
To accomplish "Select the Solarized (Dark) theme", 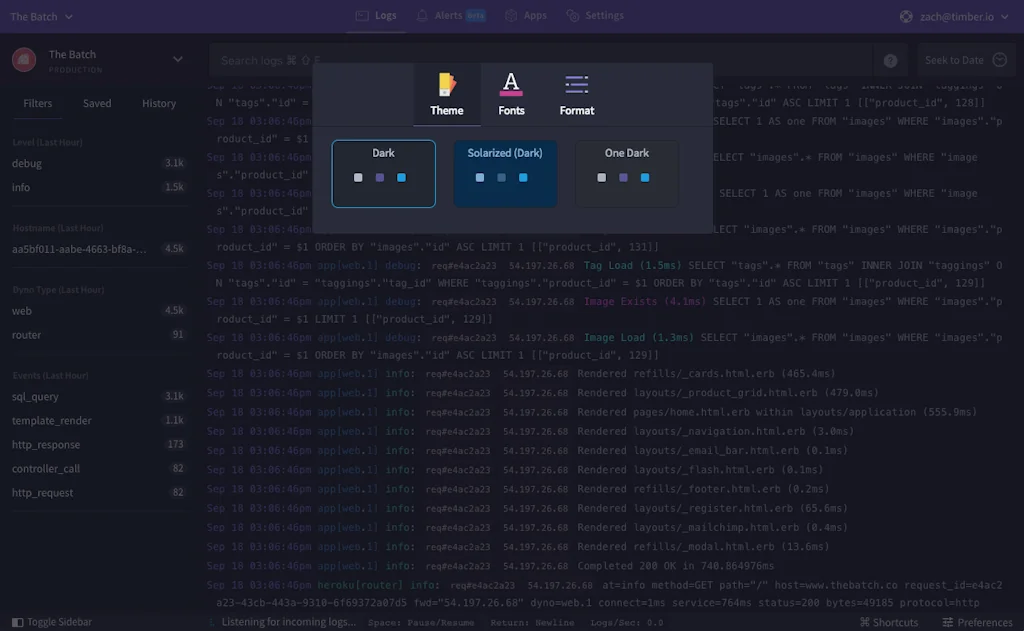I will 505,174.
